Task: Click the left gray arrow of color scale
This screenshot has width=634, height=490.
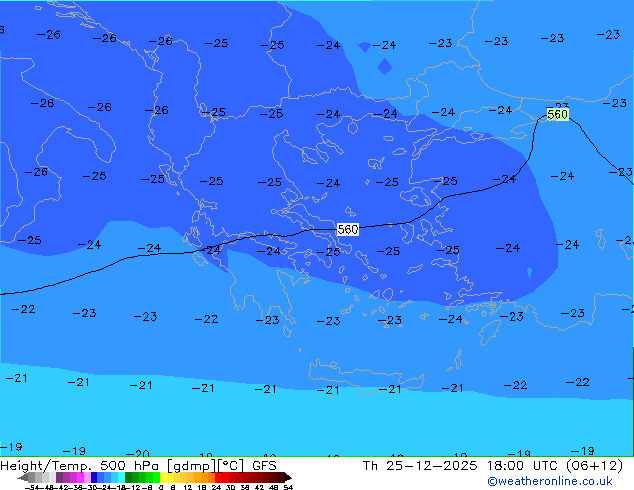Action: 23,478
